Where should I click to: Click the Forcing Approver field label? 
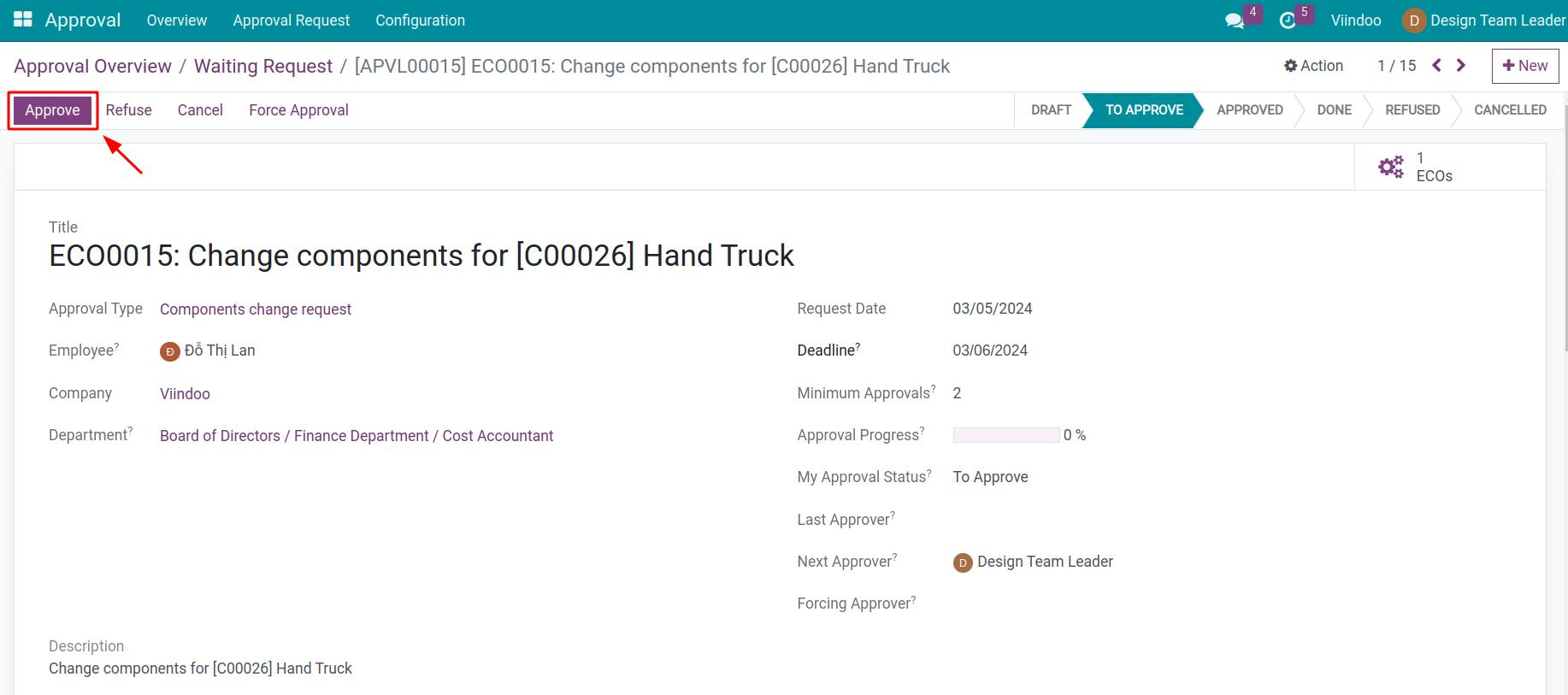coord(857,604)
